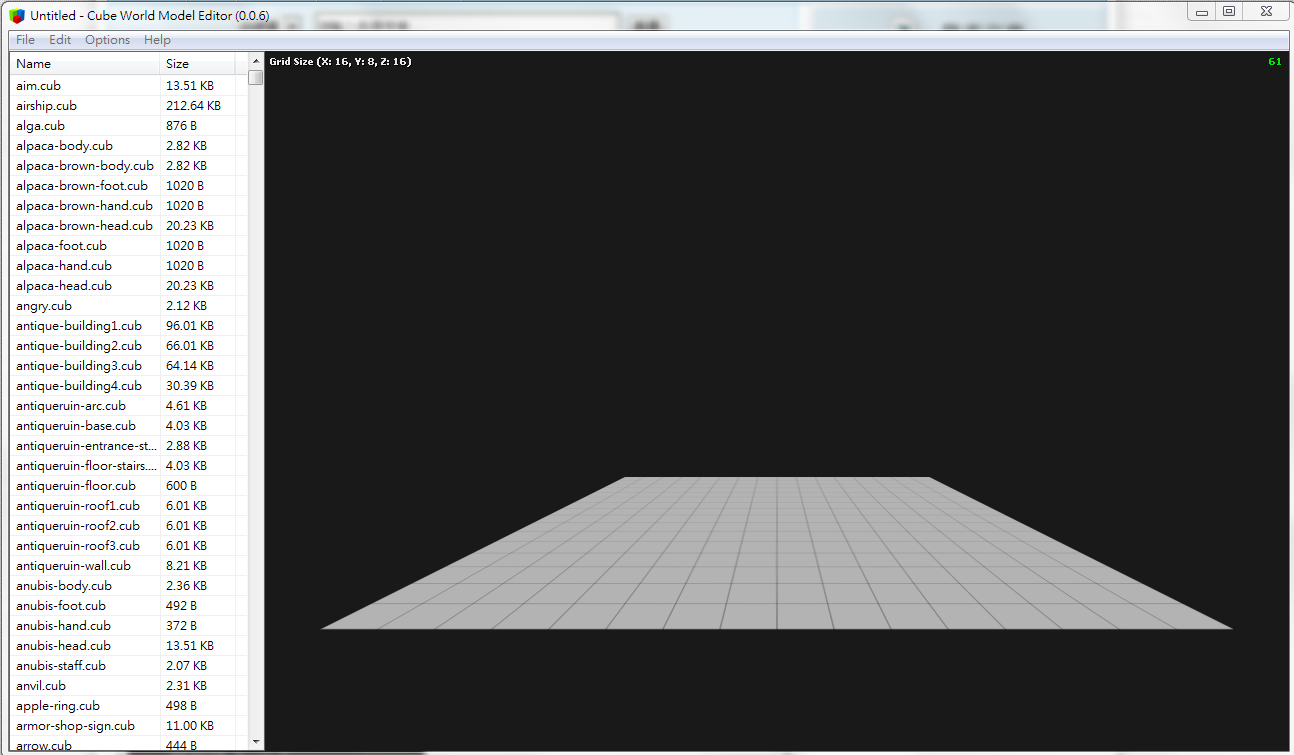
Task: Select angry.cub from the list
Action: coord(44,306)
